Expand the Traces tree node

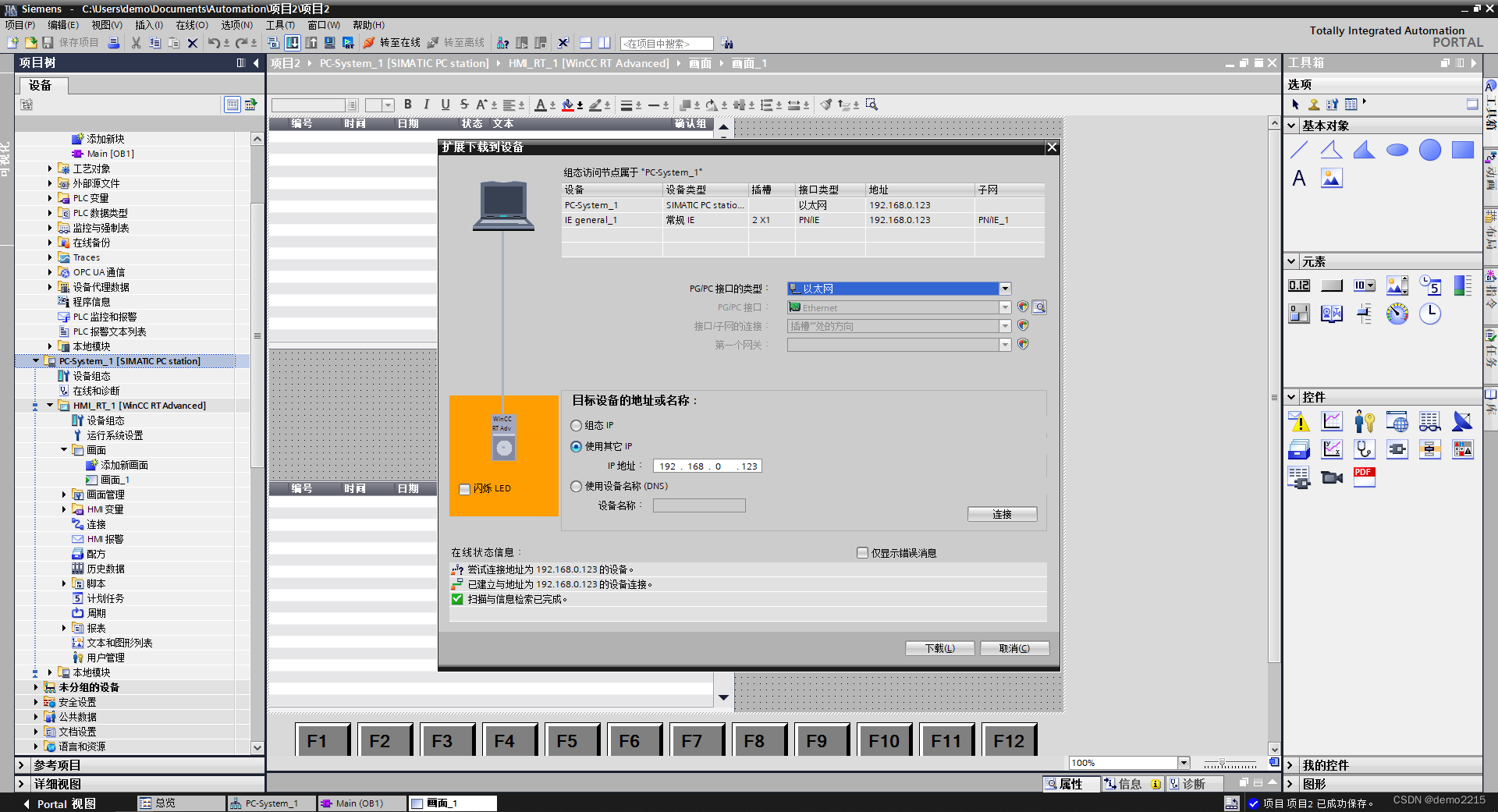[50, 257]
